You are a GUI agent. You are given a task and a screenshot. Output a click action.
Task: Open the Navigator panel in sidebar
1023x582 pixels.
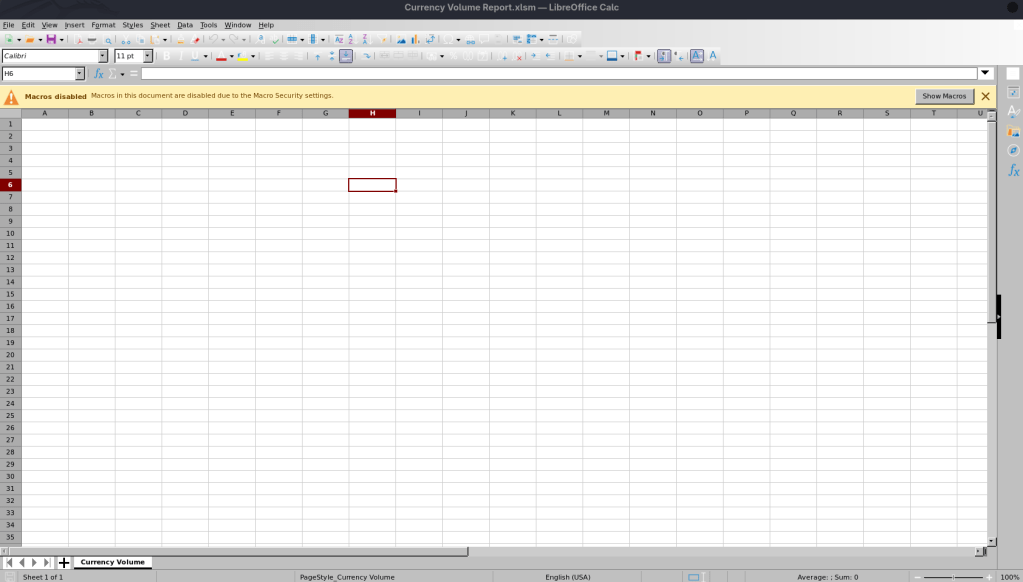pyautogui.click(x=1013, y=150)
